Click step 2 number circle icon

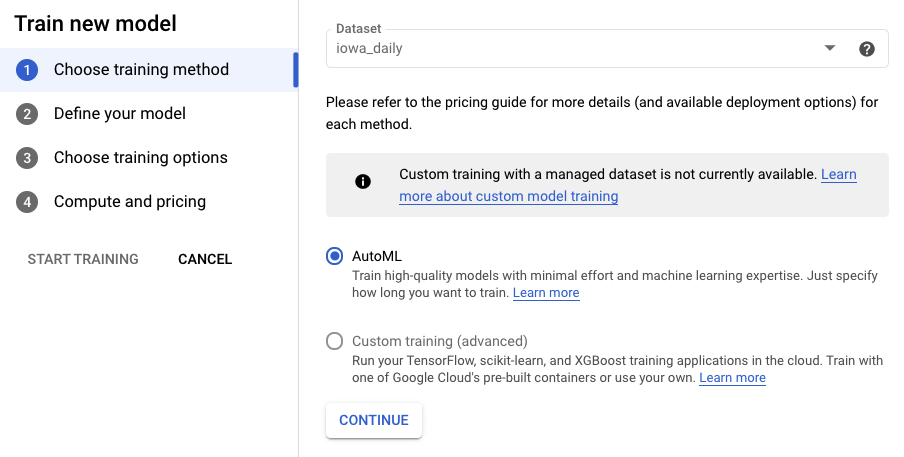coord(27,114)
